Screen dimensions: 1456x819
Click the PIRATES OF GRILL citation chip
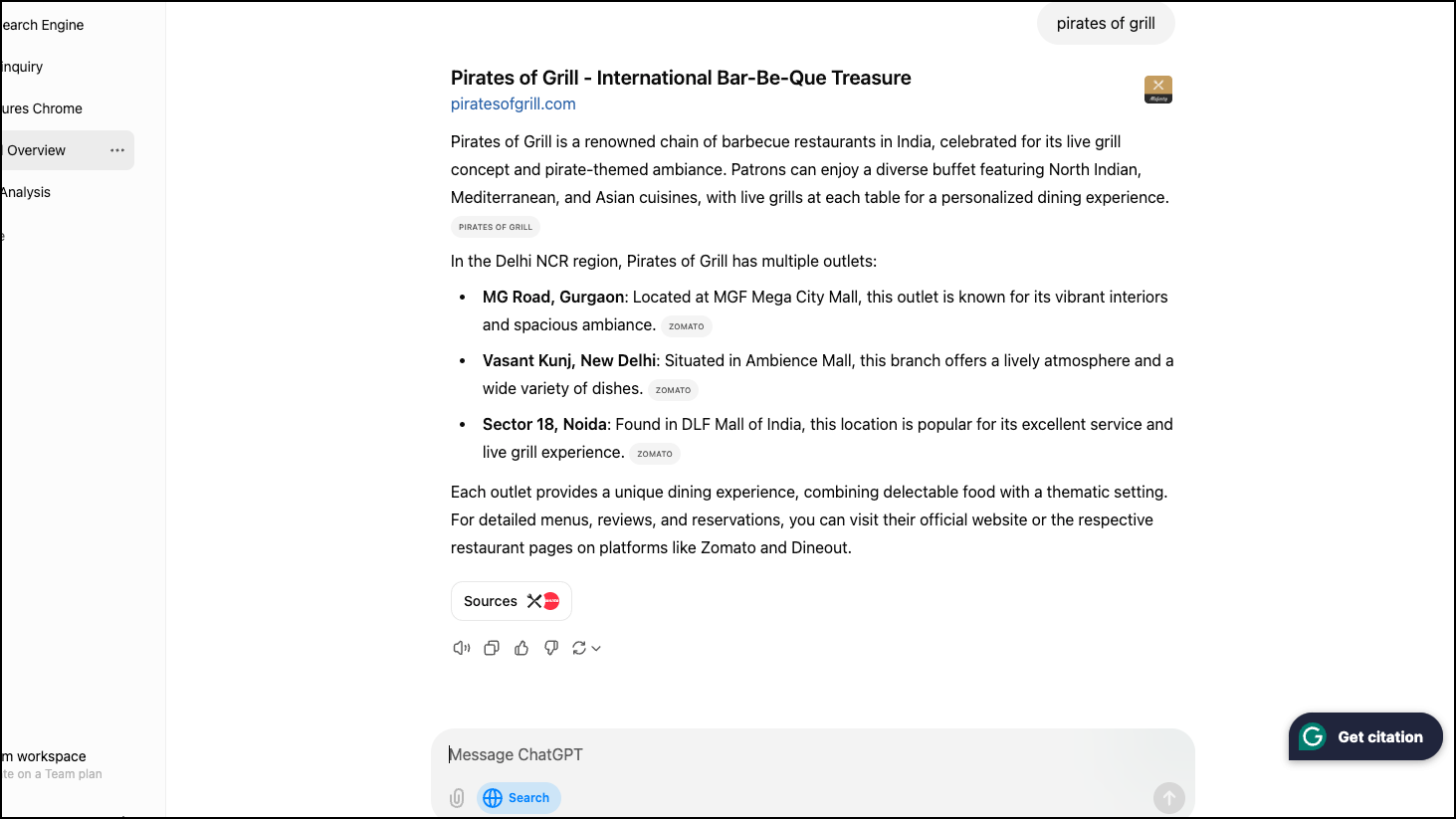coord(496,227)
